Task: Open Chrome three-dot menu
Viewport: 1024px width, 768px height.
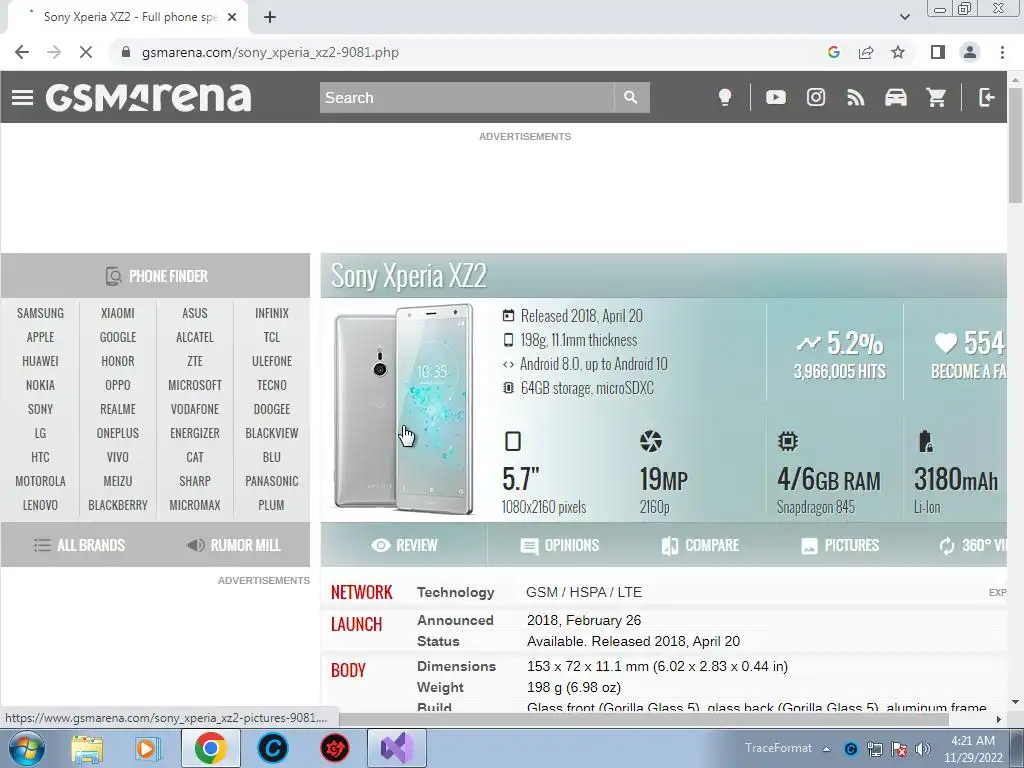Action: click(1002, 52)
